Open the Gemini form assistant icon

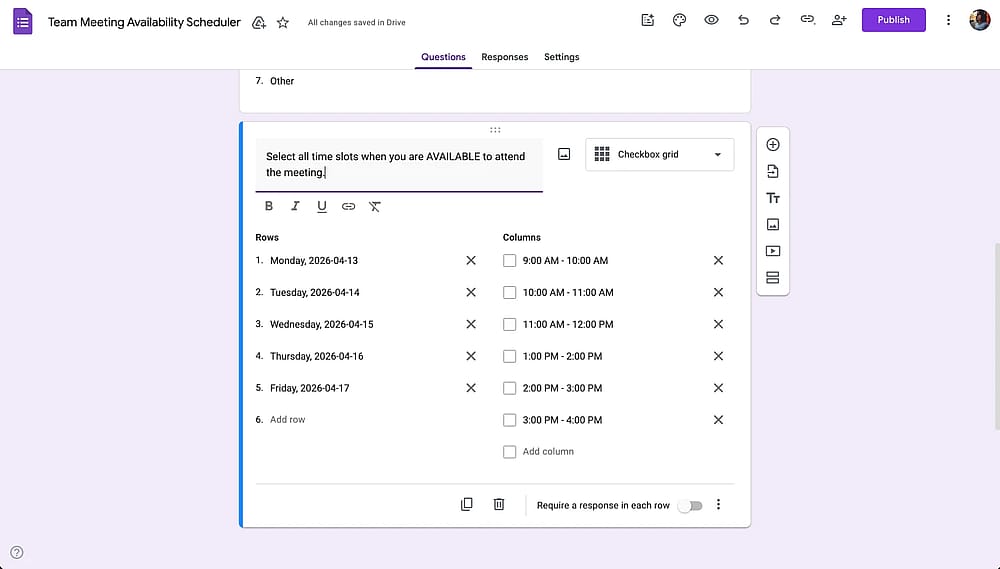pos(647,20)
